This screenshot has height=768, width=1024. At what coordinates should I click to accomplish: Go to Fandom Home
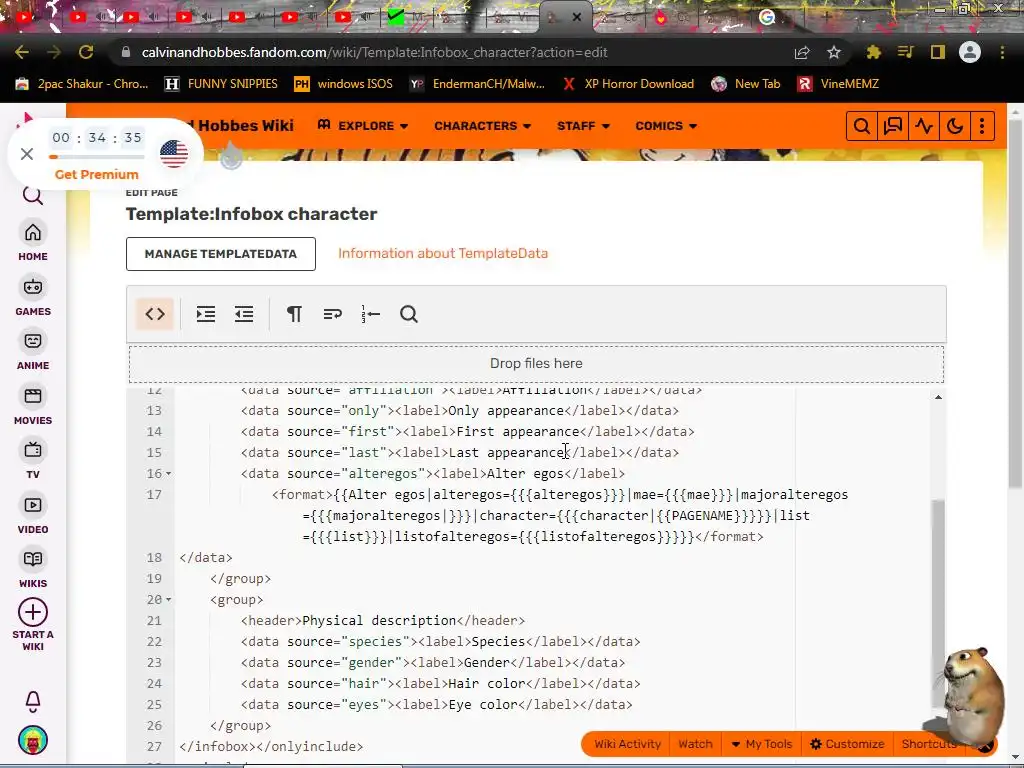point(33,242)
